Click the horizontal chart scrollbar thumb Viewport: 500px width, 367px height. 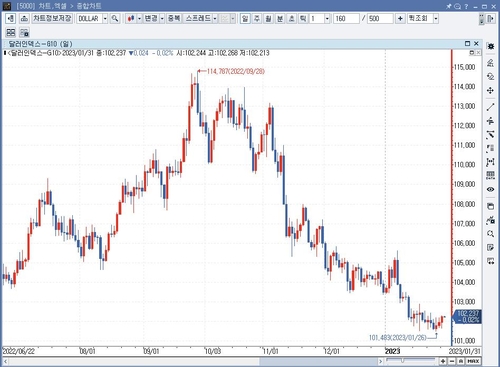point(318,361)
